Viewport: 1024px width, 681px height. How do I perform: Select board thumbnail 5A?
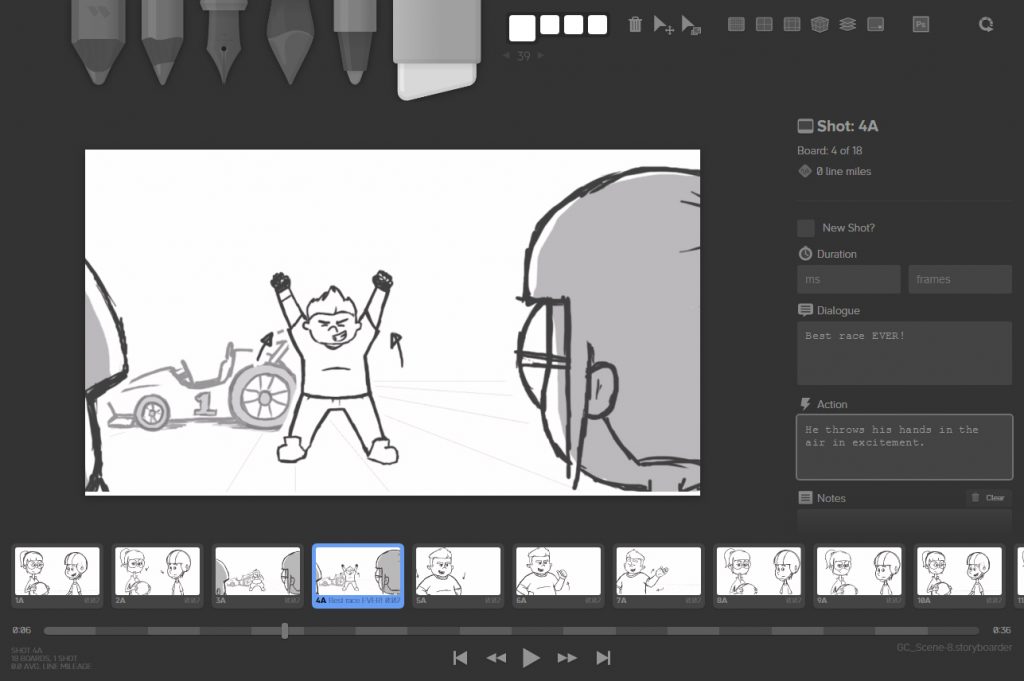[x=458, y=576]
